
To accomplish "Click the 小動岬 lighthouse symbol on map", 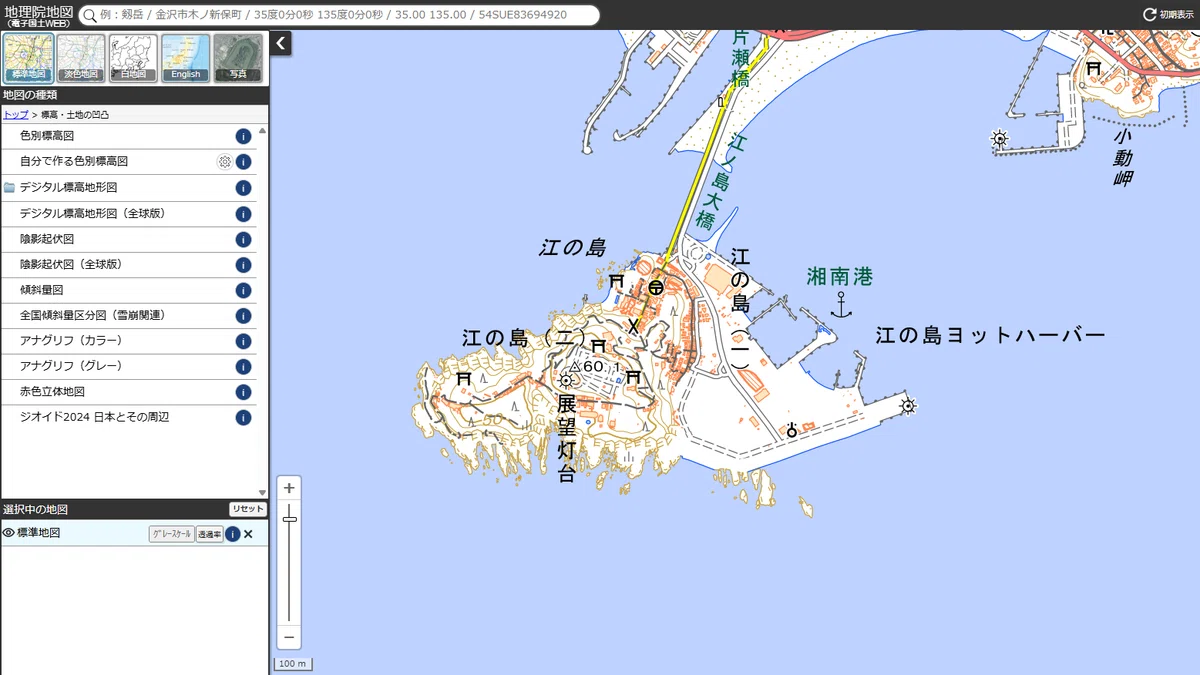I will 998,139.
